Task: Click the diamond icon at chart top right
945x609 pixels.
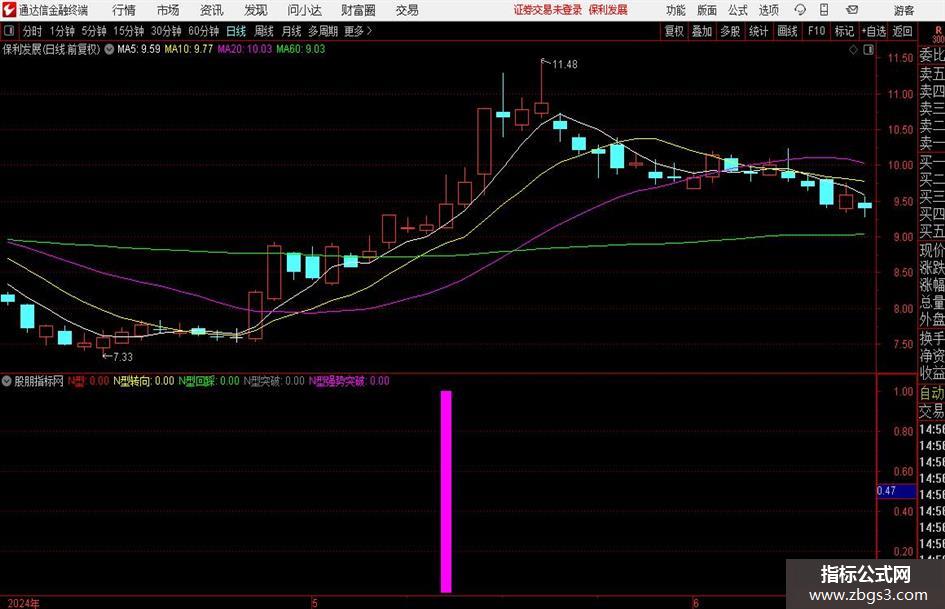Action: 853,50
